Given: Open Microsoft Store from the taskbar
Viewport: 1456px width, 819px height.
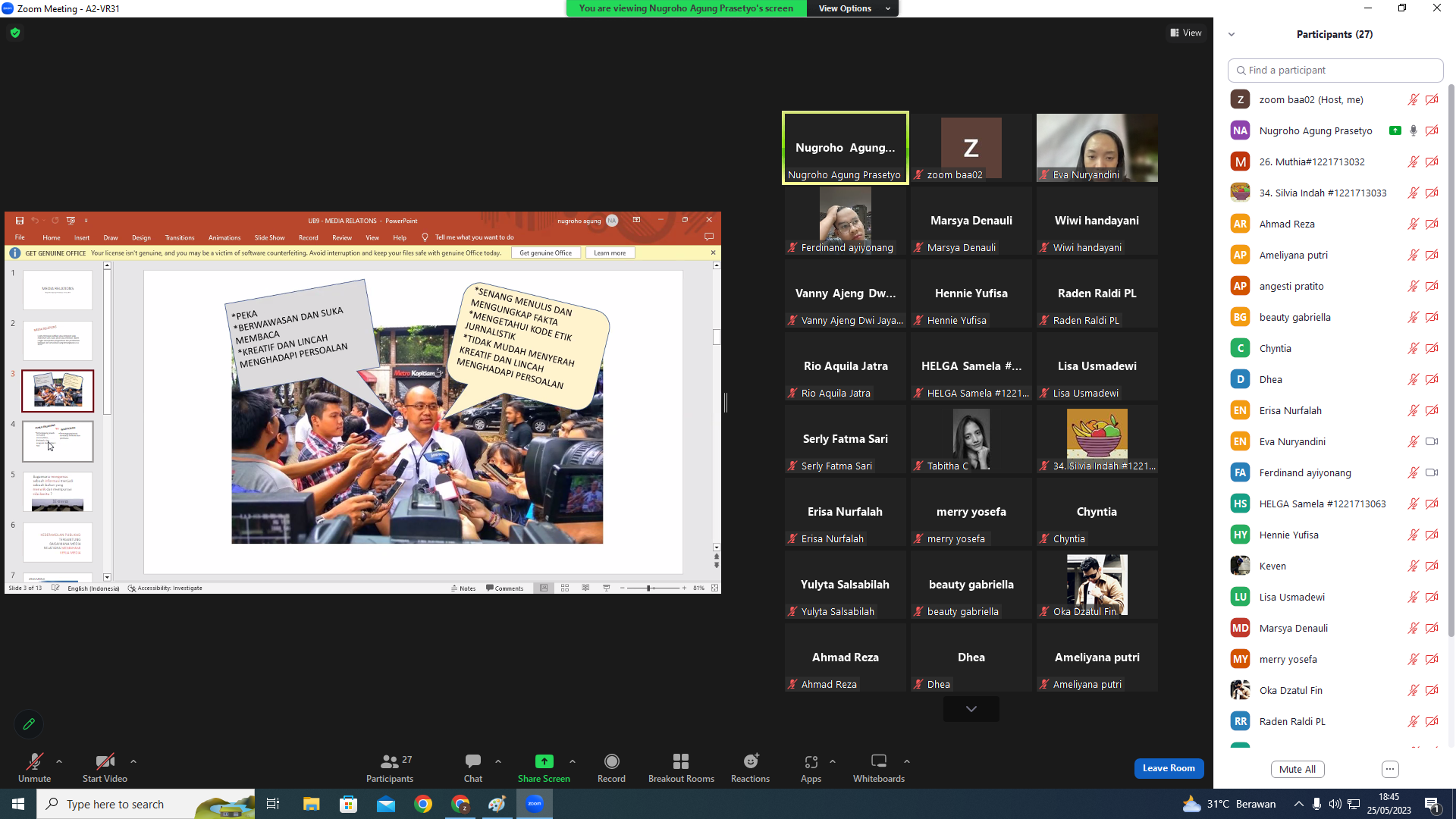Looking at the screenshot, I should pyautogui.click(x=348, y=804).
